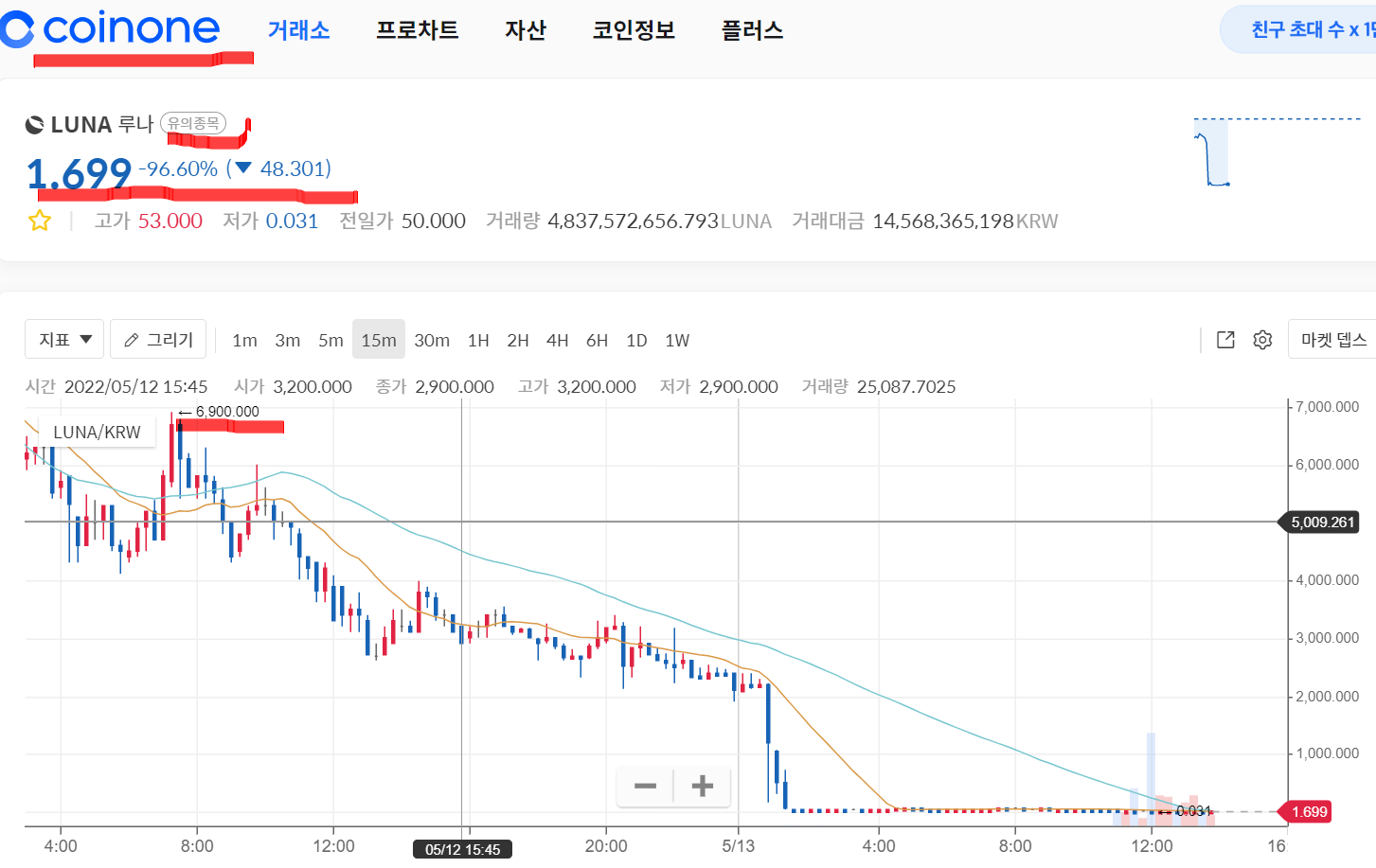Image resolution: width=1376 pixels, height=868 pixels.
Task: Switch to the 30m interval
Action: click(432, 339)
